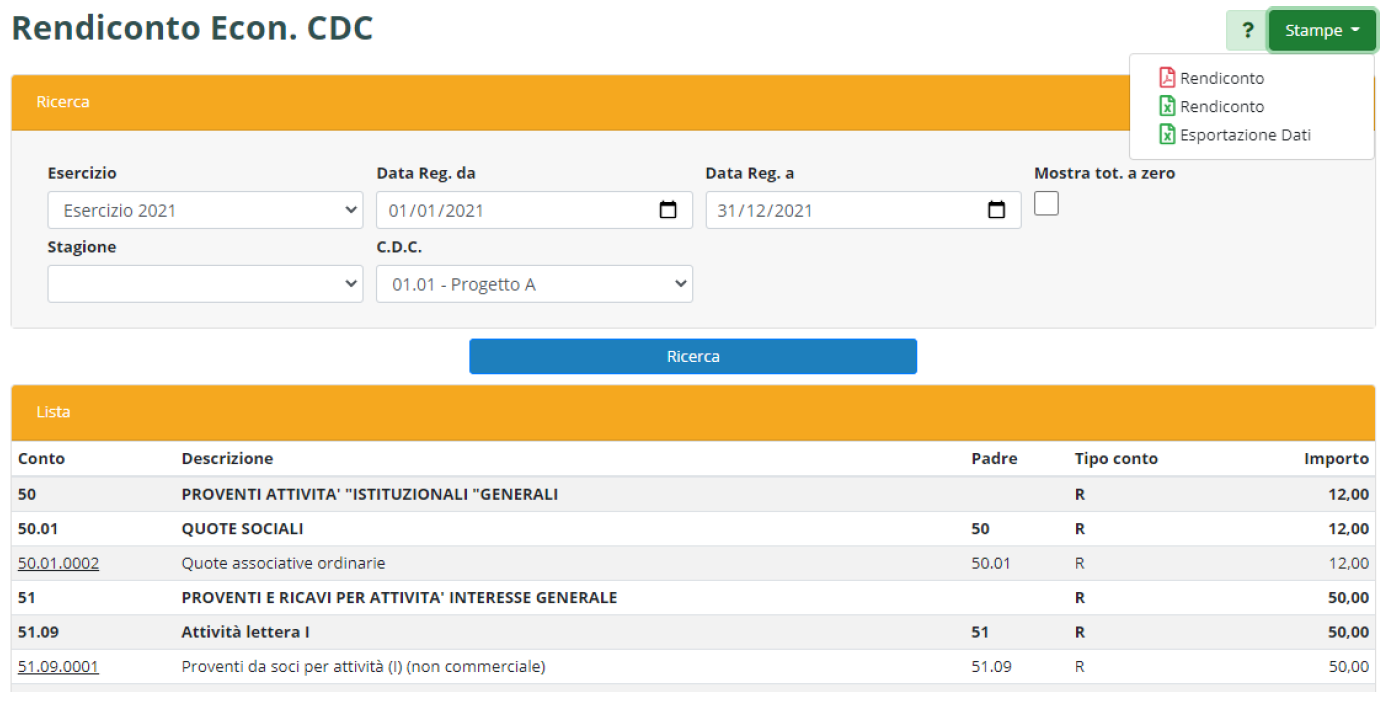This screenshot has height=709, width=1396.
Task: Click the Excel icon beside second Rendiconto
Action: pos(1166,106)
